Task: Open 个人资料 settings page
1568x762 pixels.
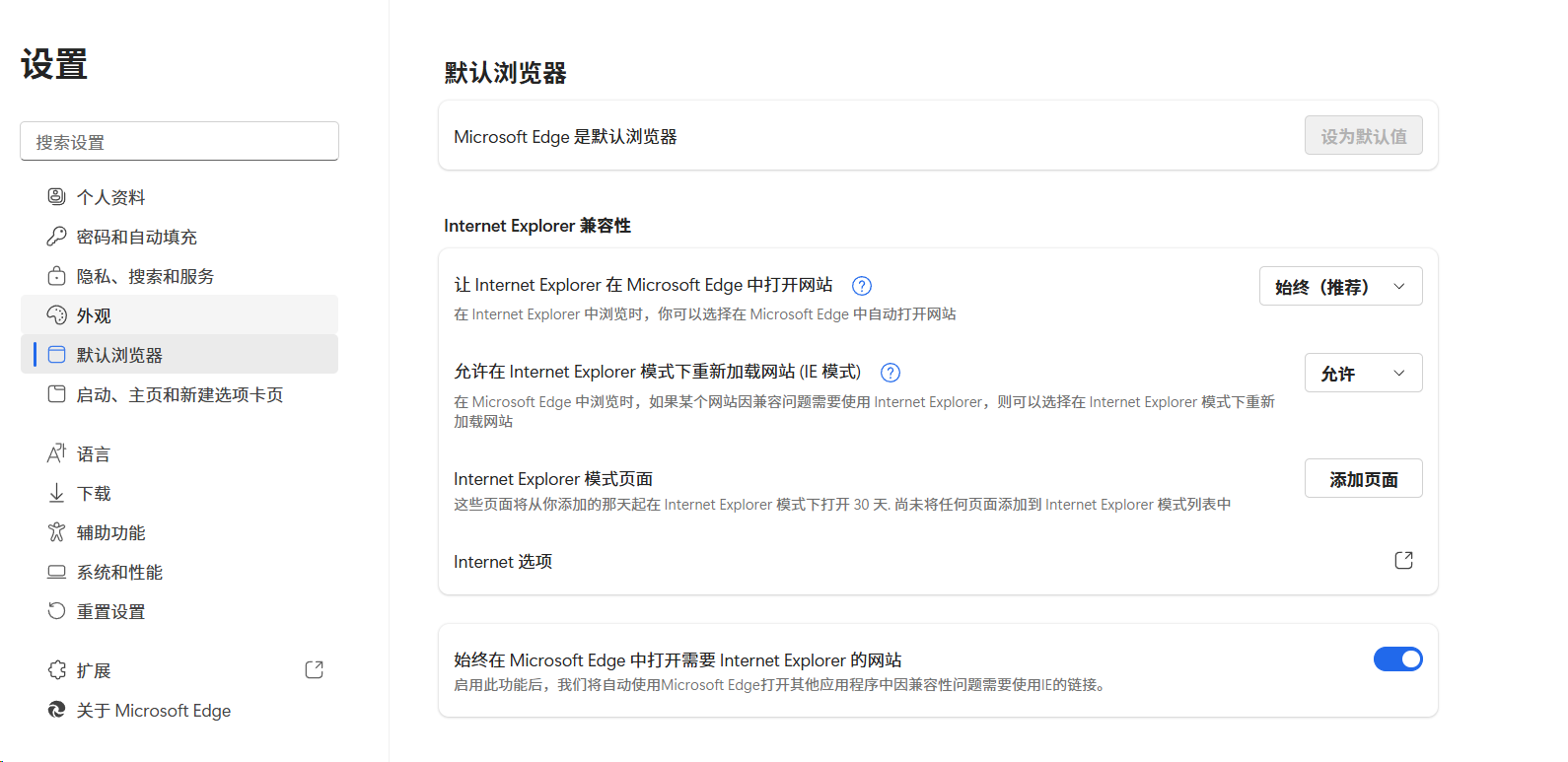Action: 179,196
